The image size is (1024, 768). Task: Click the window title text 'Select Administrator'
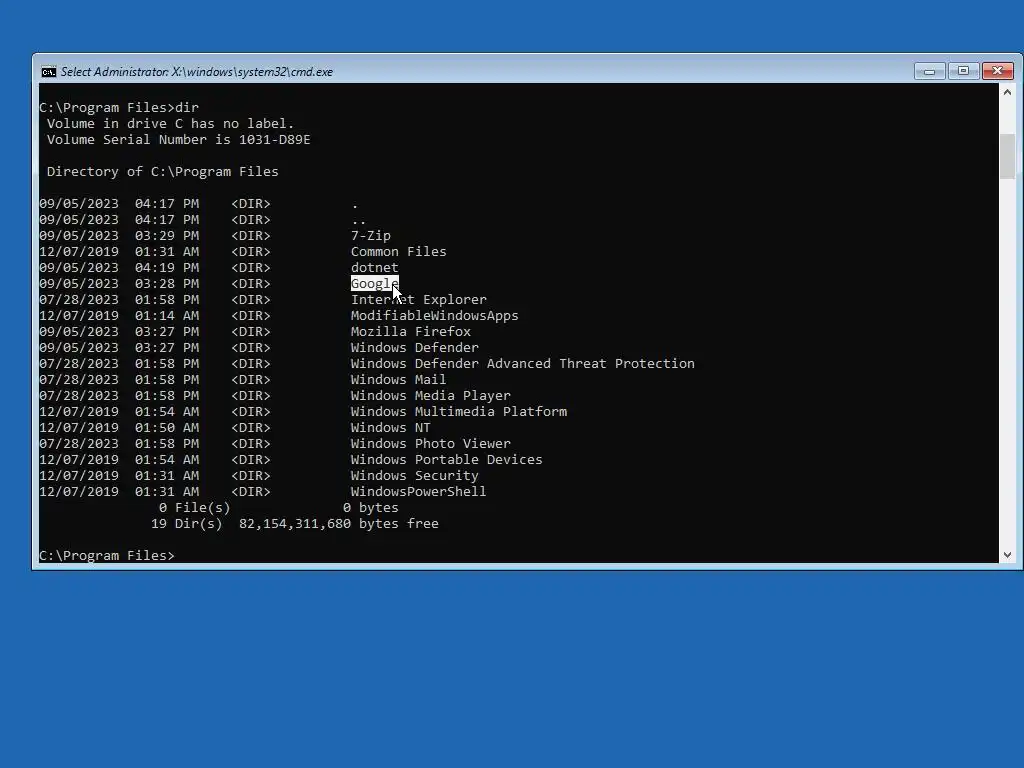[x=114, y=72]
